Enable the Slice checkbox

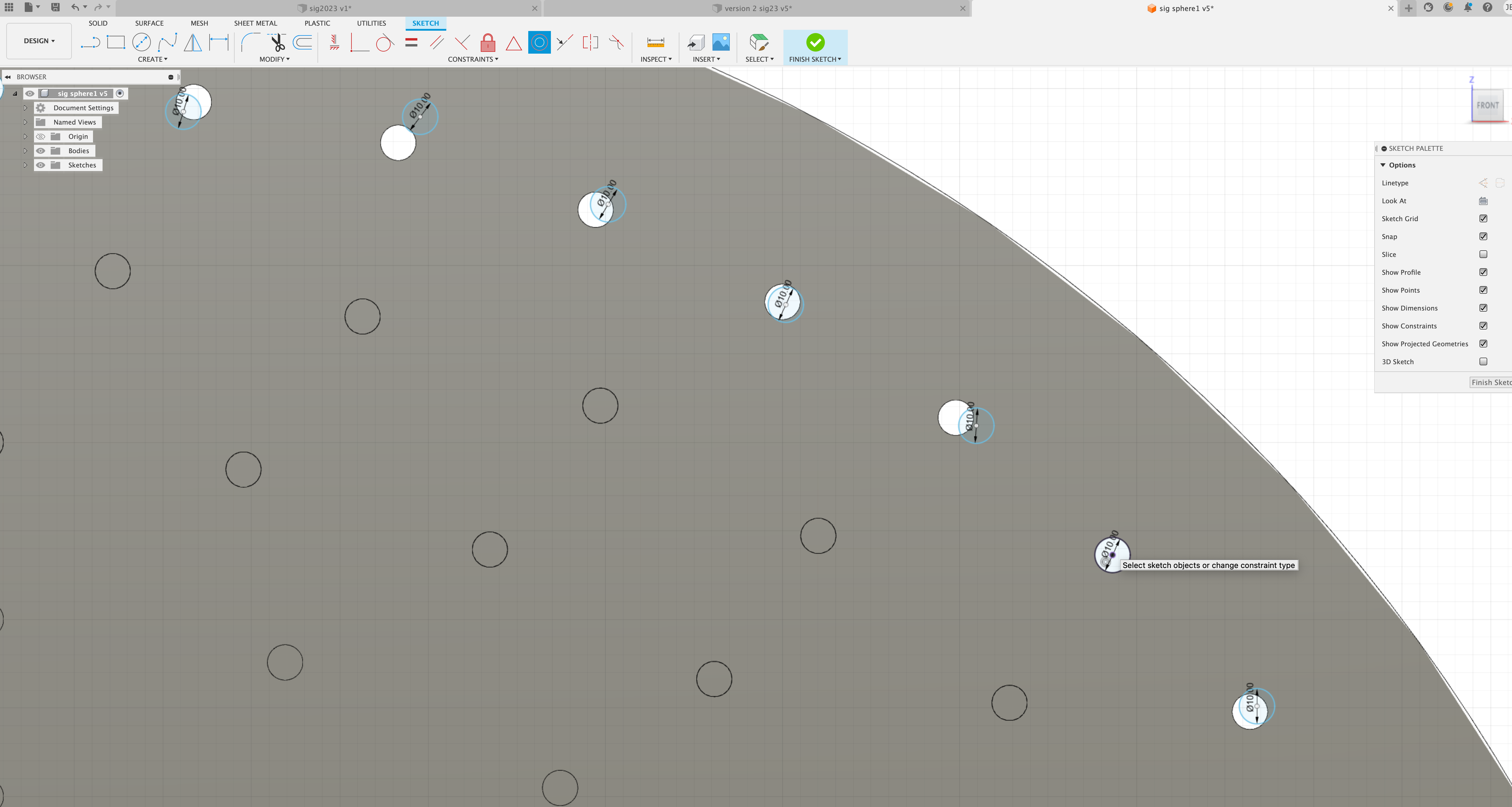1483,254
